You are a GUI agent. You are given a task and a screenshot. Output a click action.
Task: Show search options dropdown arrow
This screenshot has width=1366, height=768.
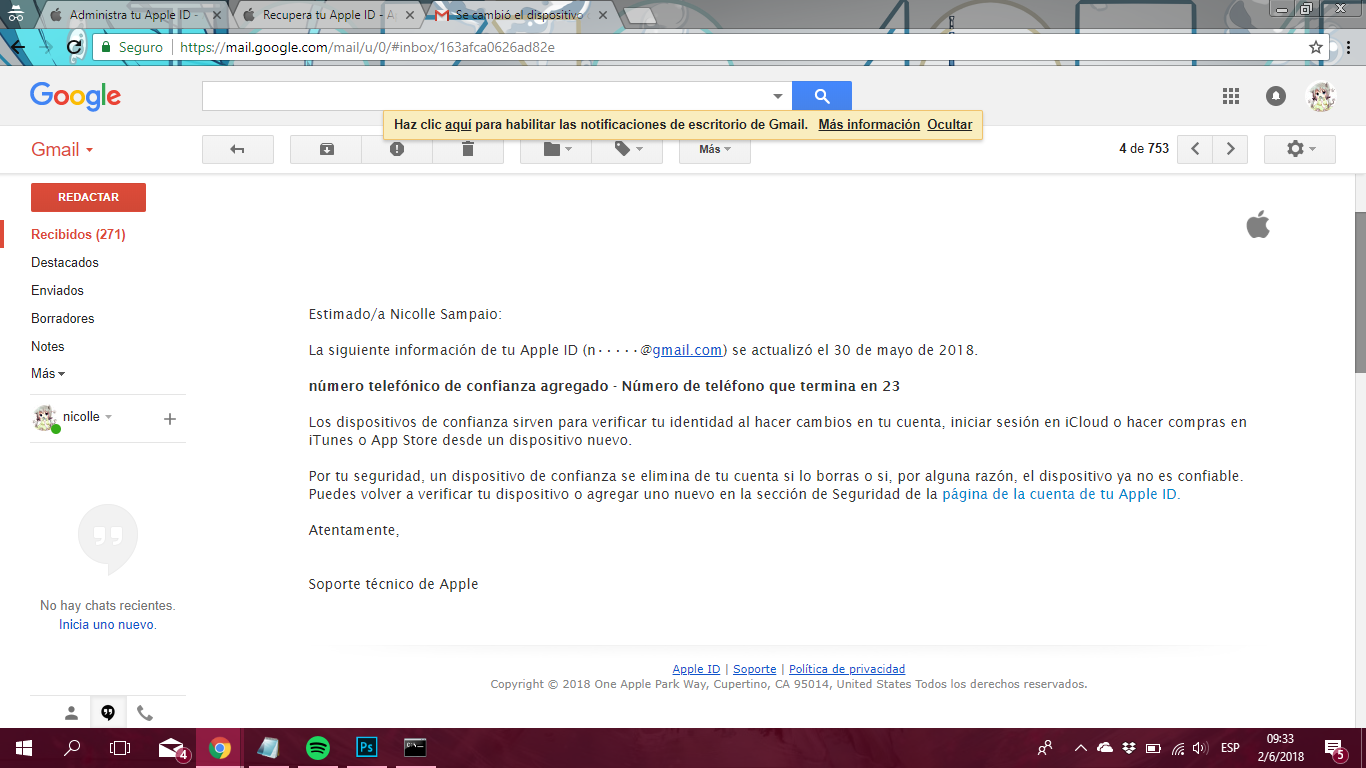pyautogui.click(x=778, y=96)
